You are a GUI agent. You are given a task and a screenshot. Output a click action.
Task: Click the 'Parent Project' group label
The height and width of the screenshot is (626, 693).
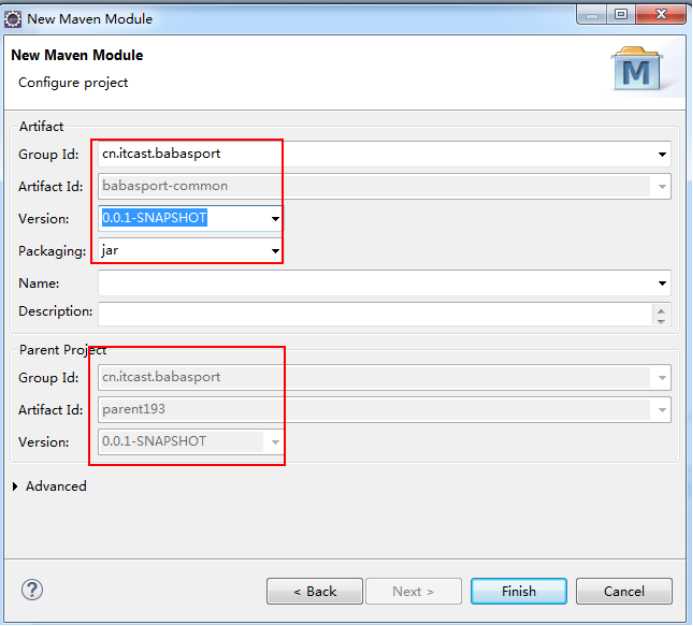click(62, 350)
